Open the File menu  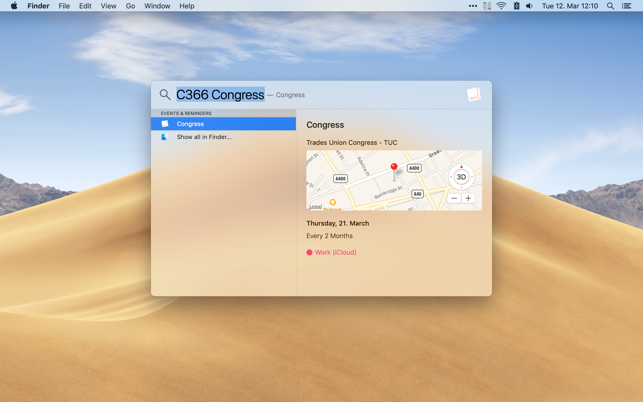pyautogui.click(x=64, y=6)
